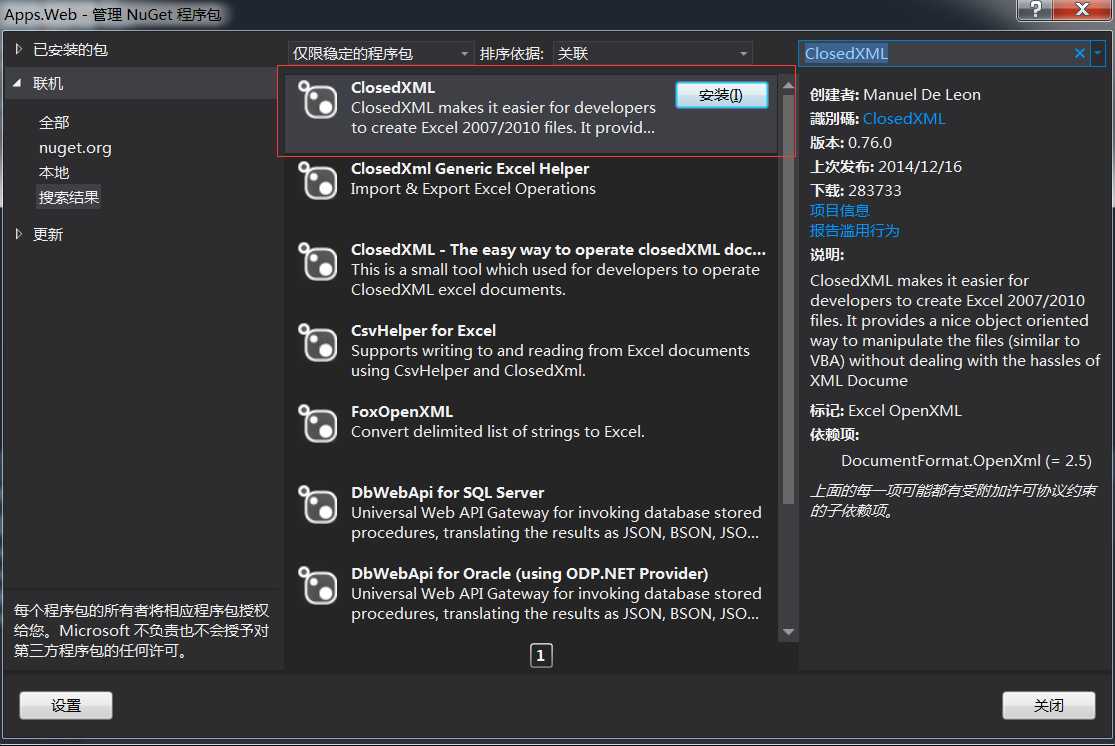Select 搜索结果 in the left pane

coord(69,197)
